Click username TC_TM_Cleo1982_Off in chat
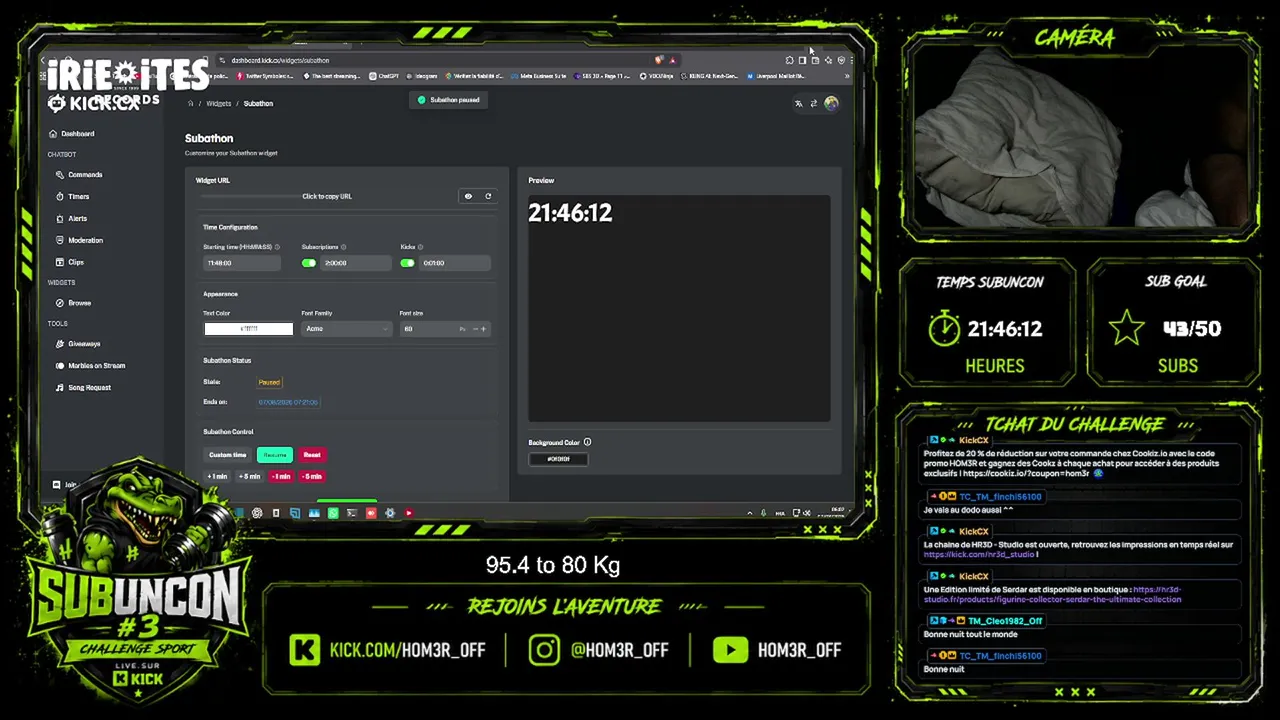 point(1005,621)
